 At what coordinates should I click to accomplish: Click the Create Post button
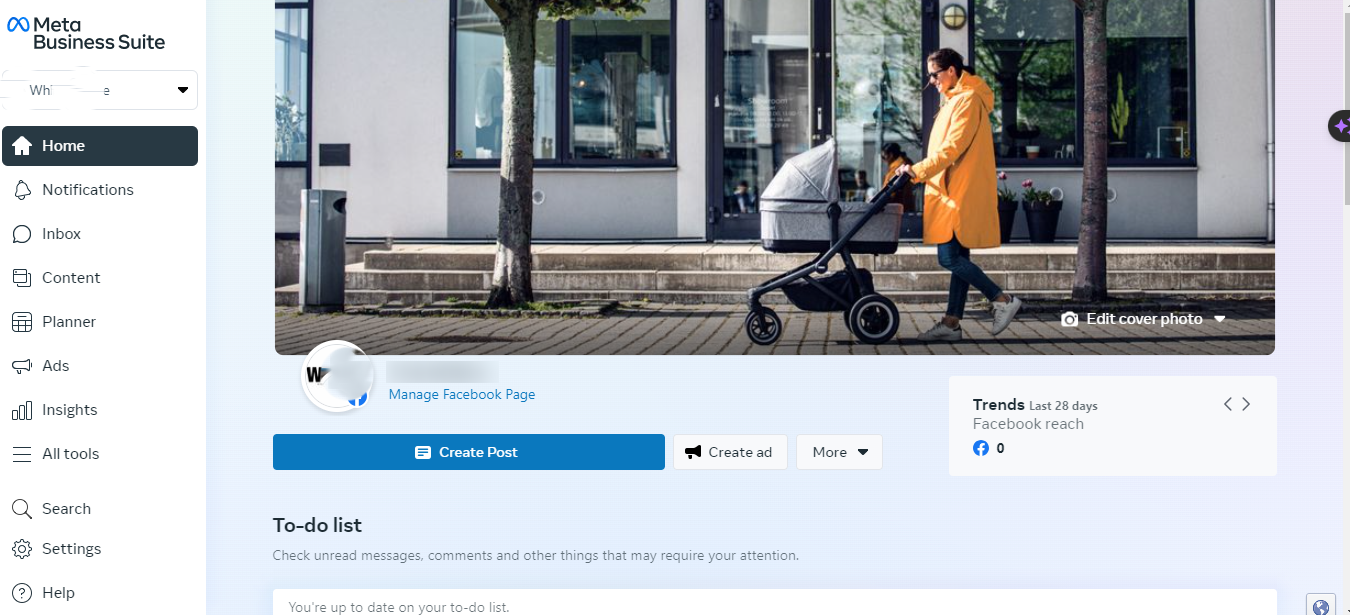pos(468,452)
